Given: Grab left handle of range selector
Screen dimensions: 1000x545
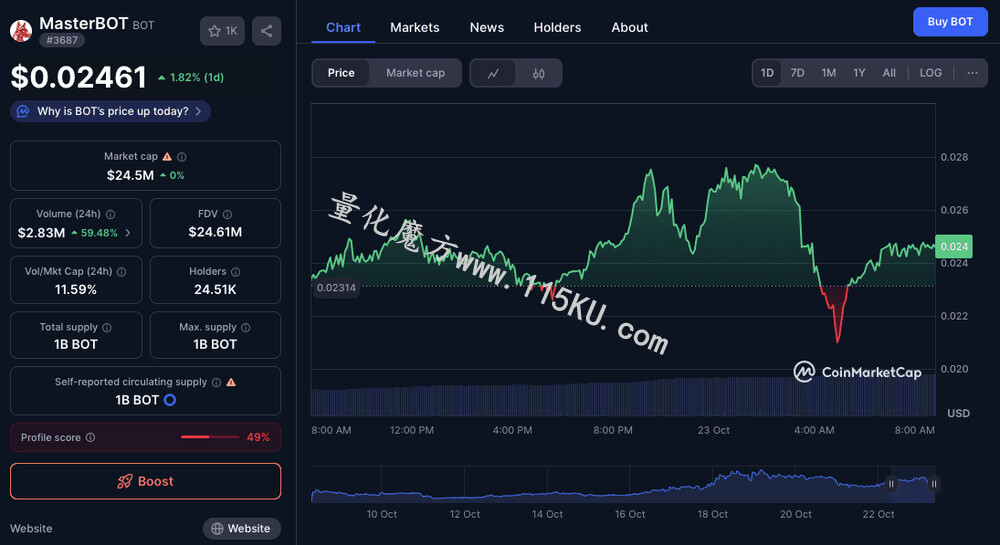Looking at the screenshot, I should pos(892,484).
